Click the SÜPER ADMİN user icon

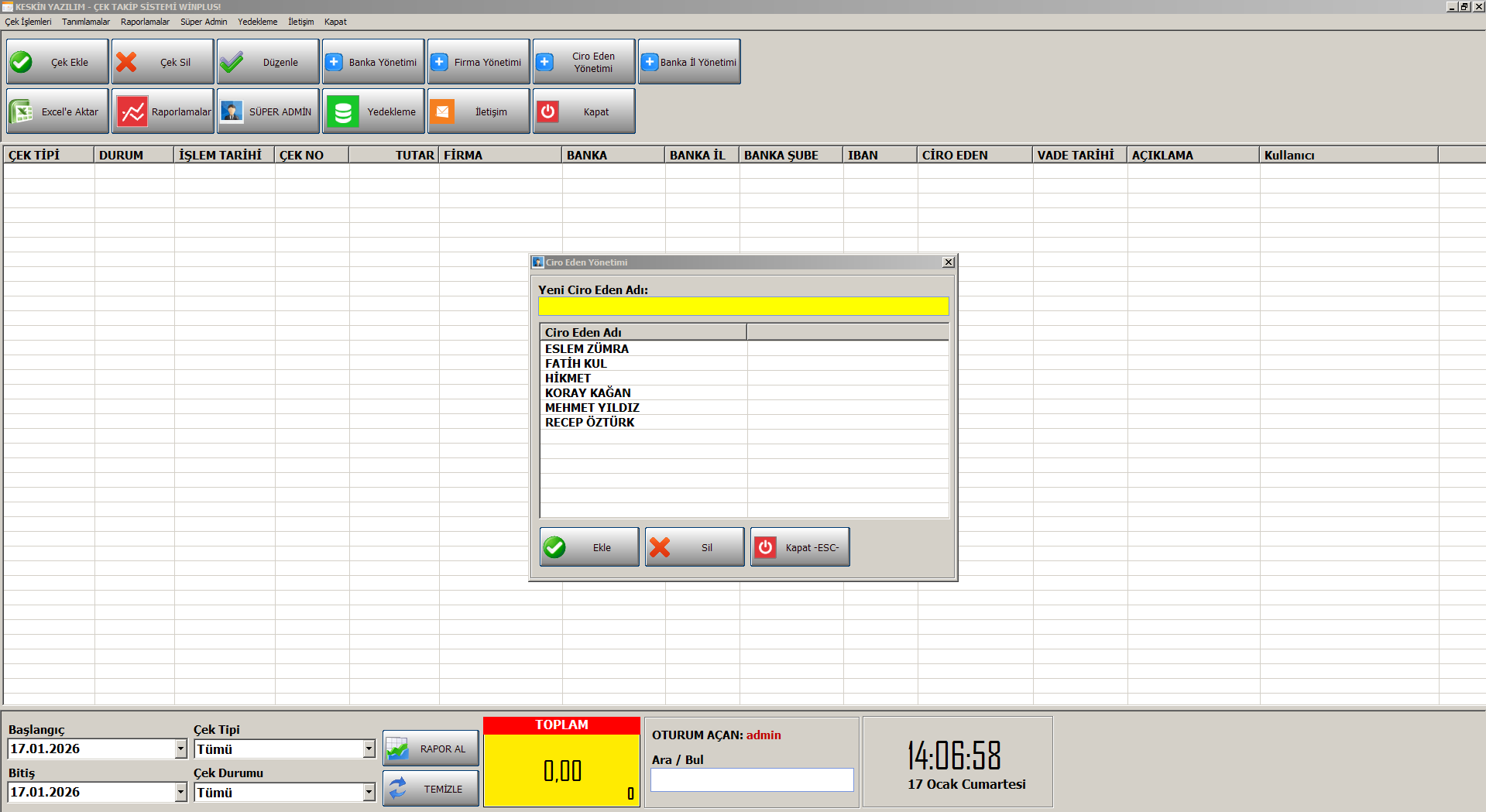232,111
